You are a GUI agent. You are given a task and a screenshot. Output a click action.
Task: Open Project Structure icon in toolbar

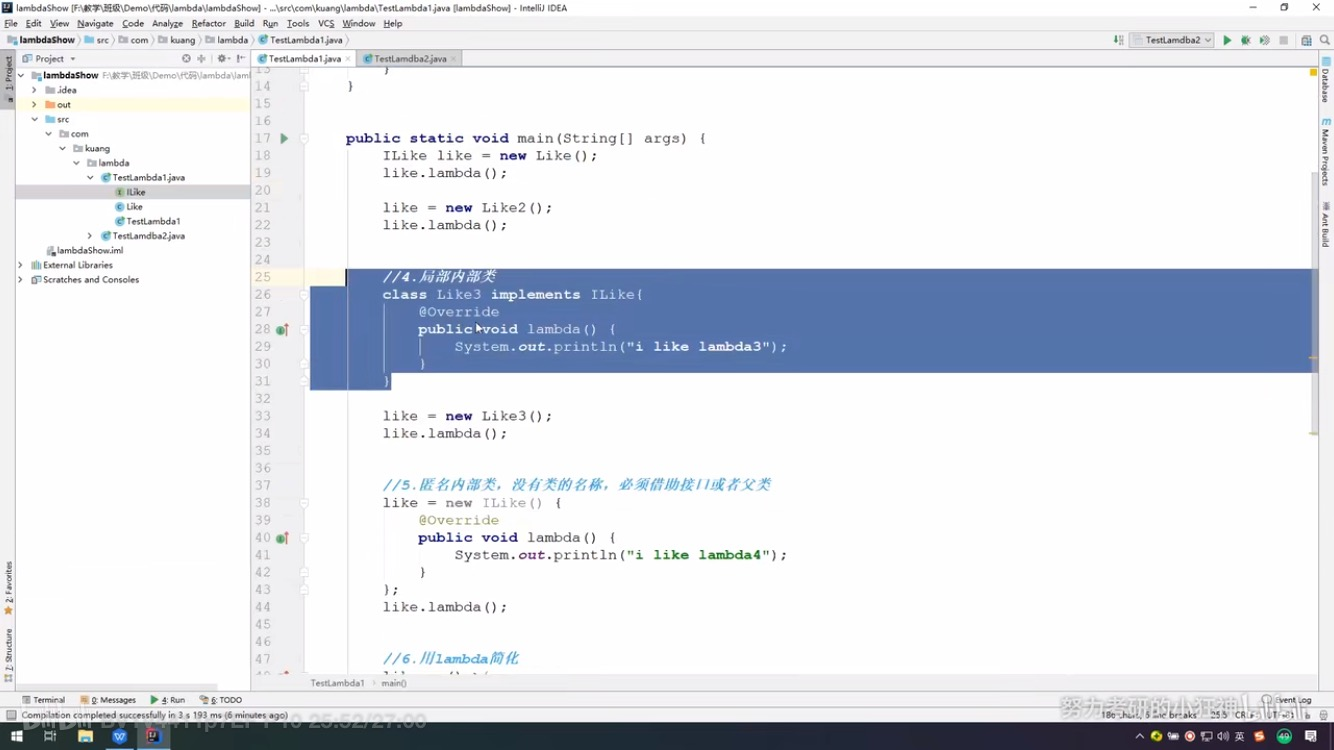(1306, 40)
